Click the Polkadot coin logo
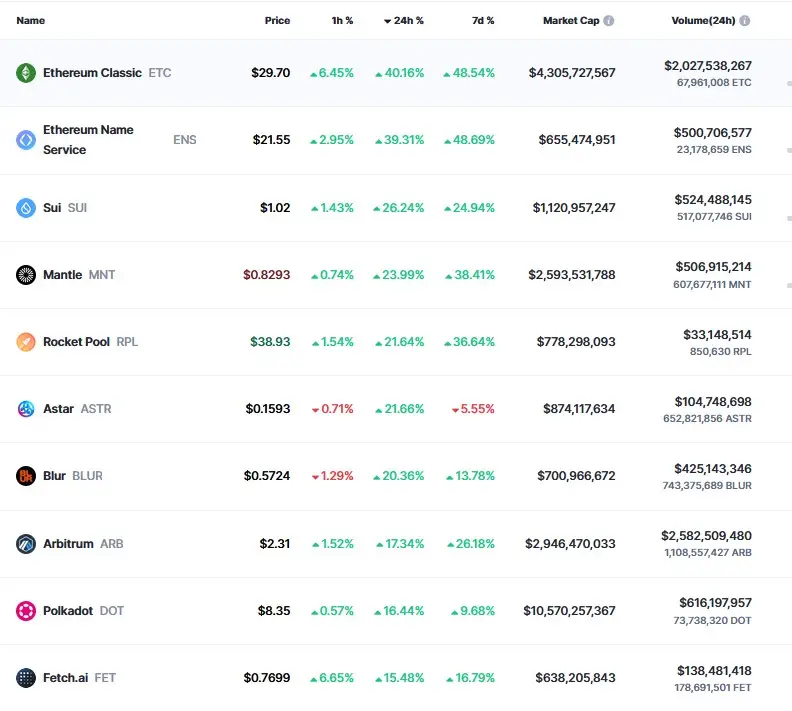The height and width of the screenshot is (711, 792). point(26,611)
